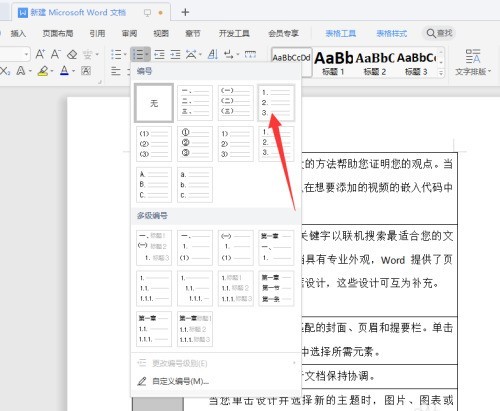Select the 无 (none) numbering option
Image resolution: width=500 pixels, height=411 pixels.
[x=154, y=103]
